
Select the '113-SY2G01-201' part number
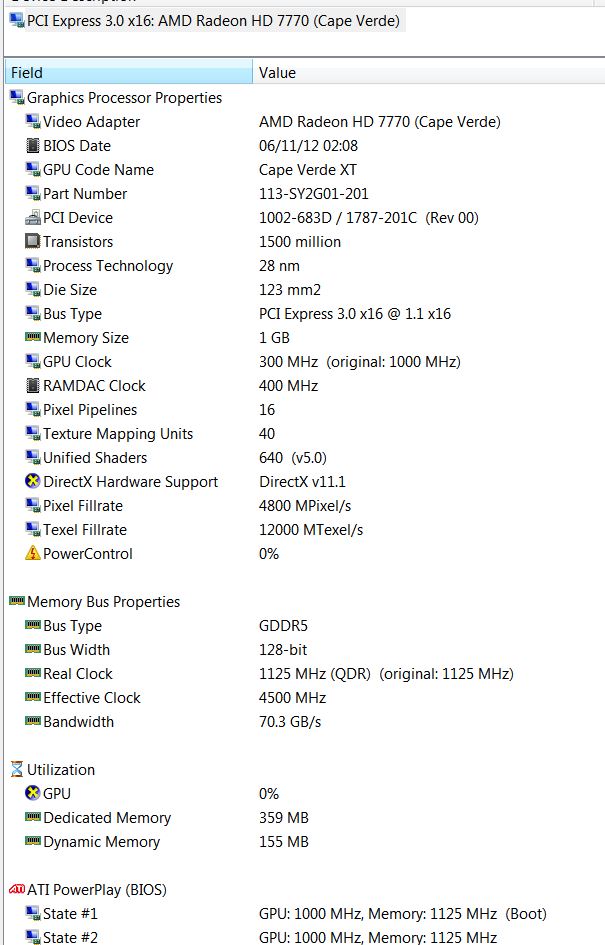[x=313, y=194]
